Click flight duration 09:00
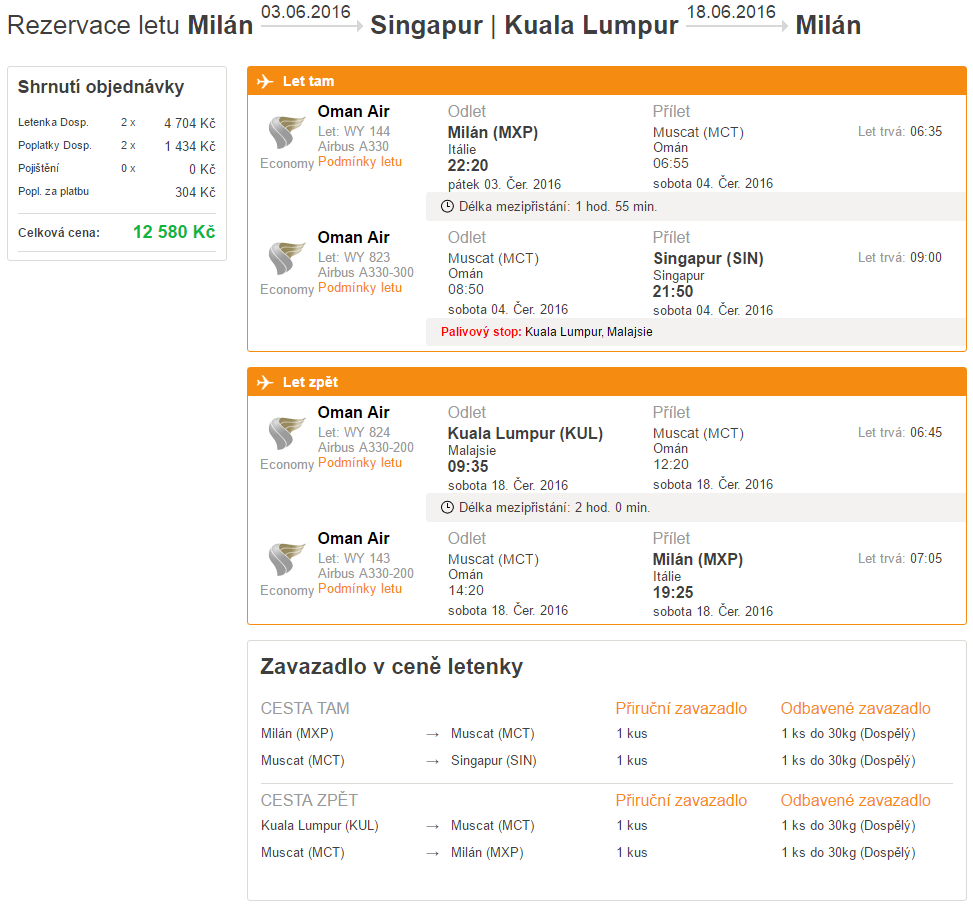 tap(926, 258)
